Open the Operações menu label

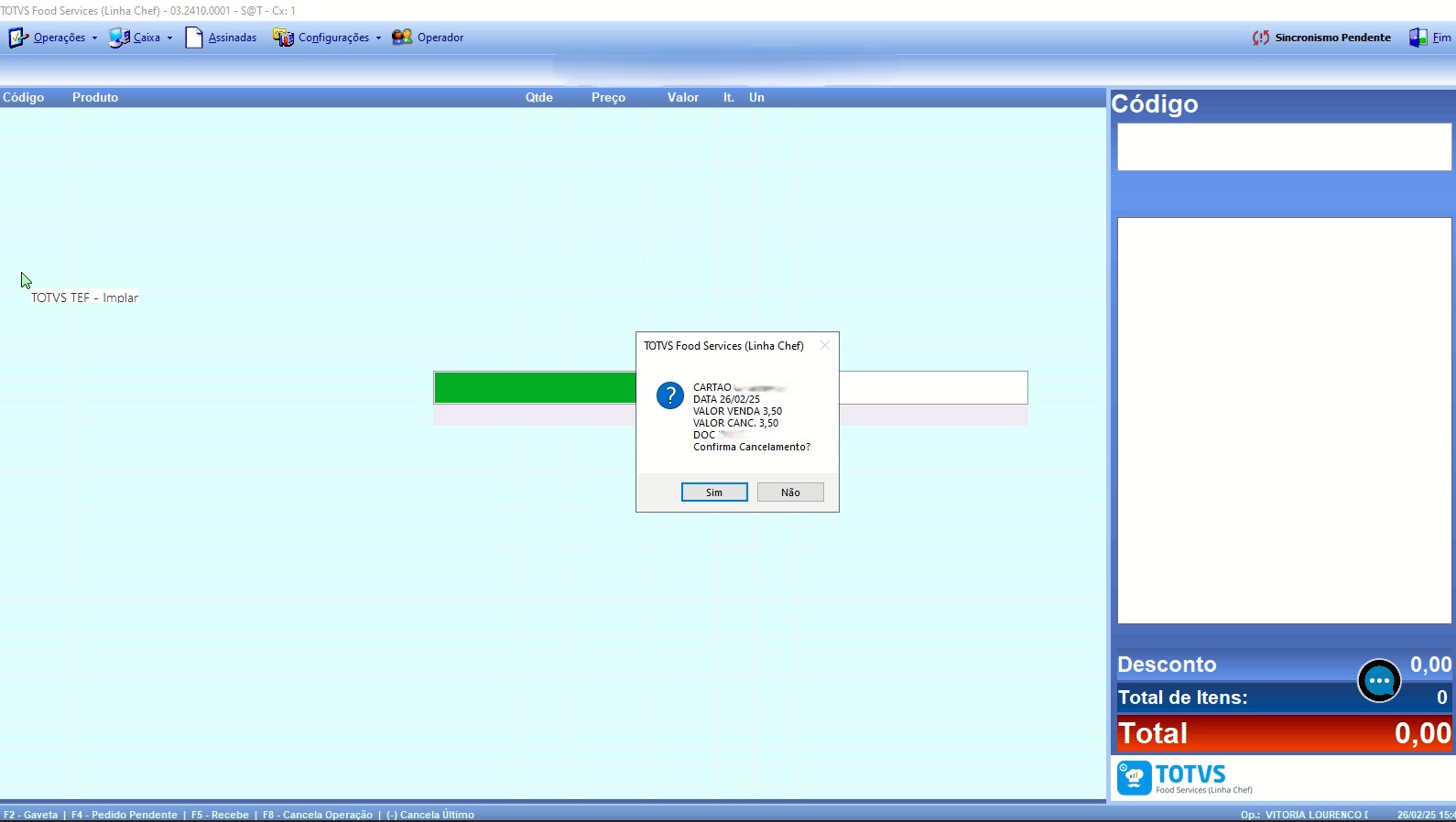click(60, 38)
